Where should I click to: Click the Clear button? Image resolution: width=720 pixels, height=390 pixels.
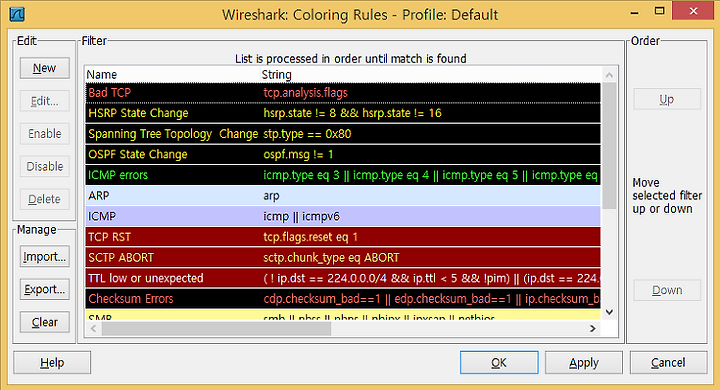pyautogui.click(x=45, y=322)
